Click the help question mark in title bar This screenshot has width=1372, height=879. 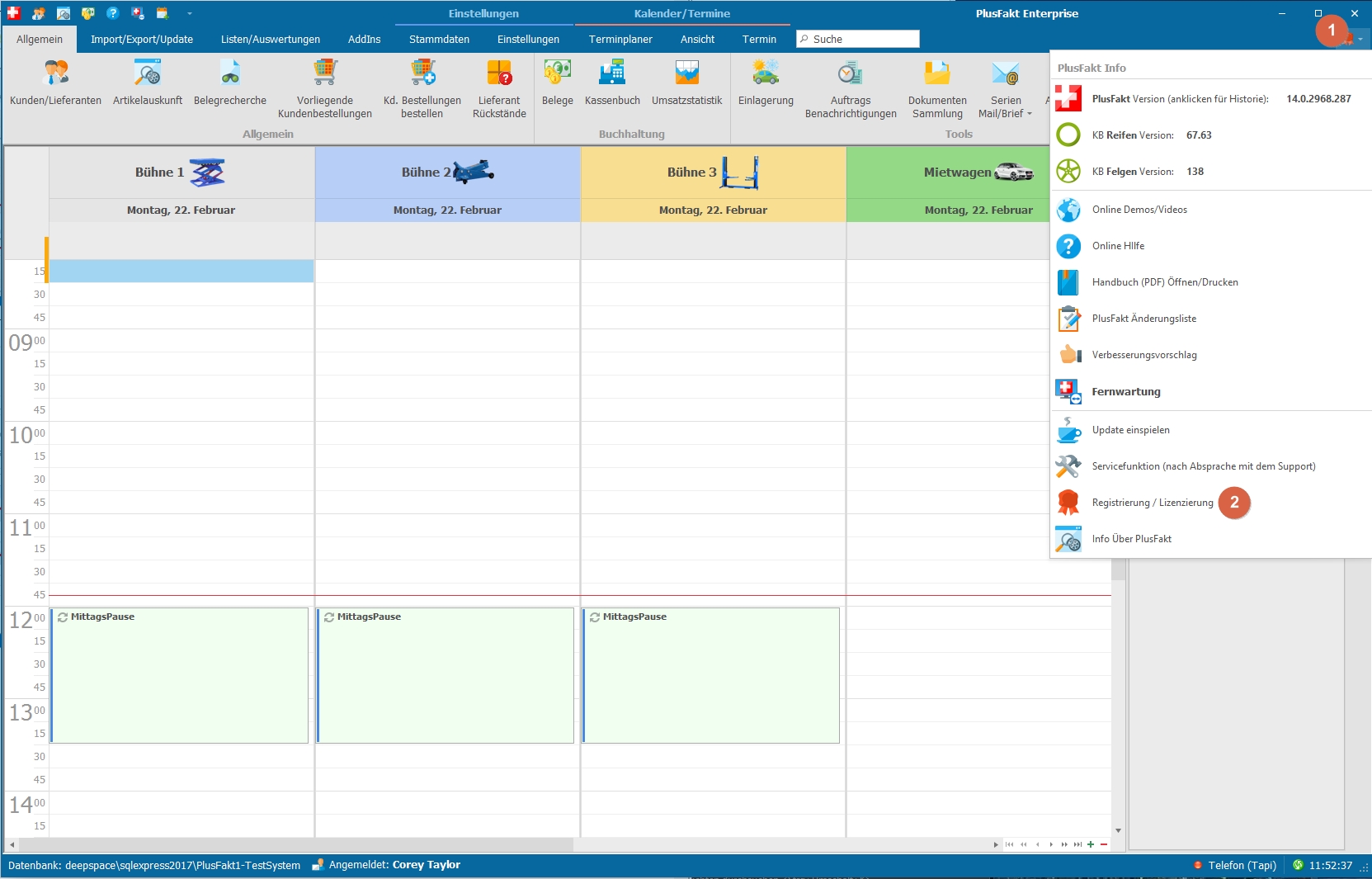112,13
